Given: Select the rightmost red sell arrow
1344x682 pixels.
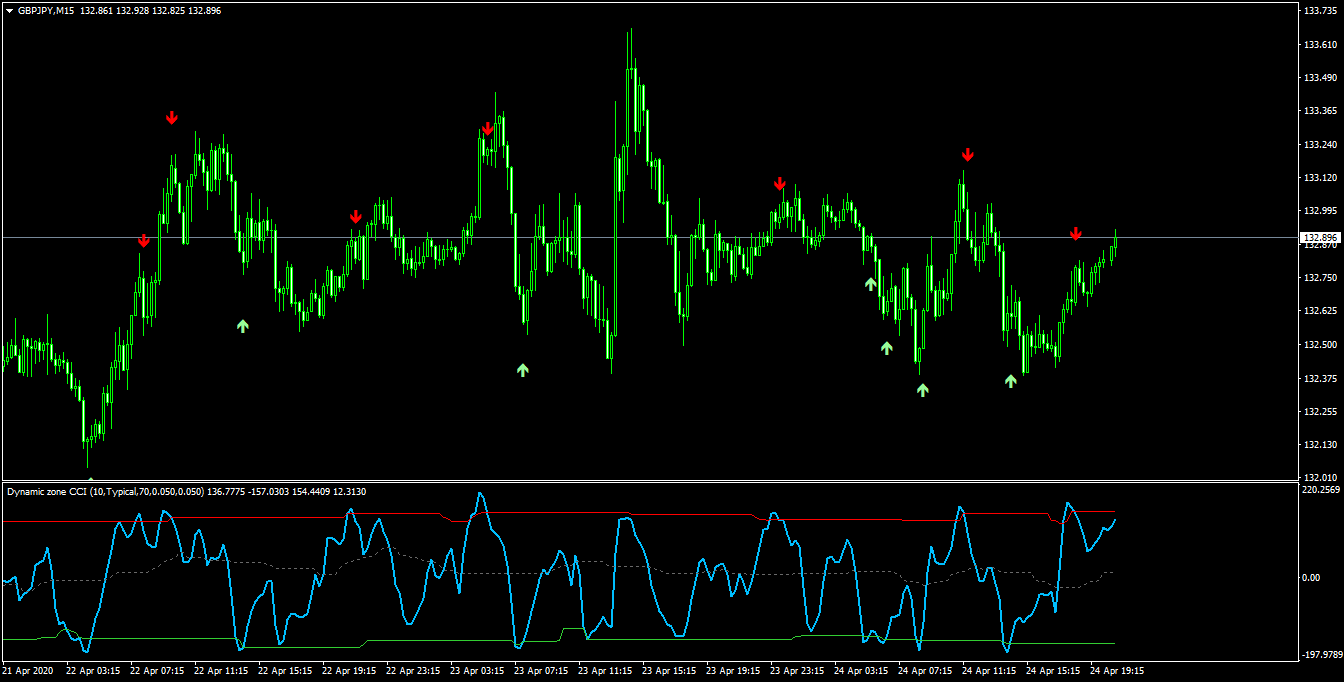Looking at the screenshot, I should coord(1076,234).
